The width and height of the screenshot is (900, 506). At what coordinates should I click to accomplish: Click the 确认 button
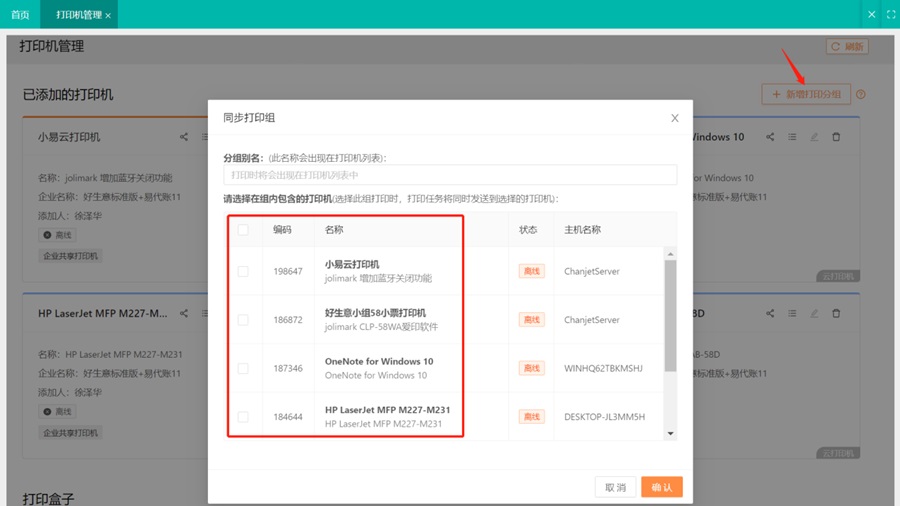pyautogui.click(x=662, y=487)
